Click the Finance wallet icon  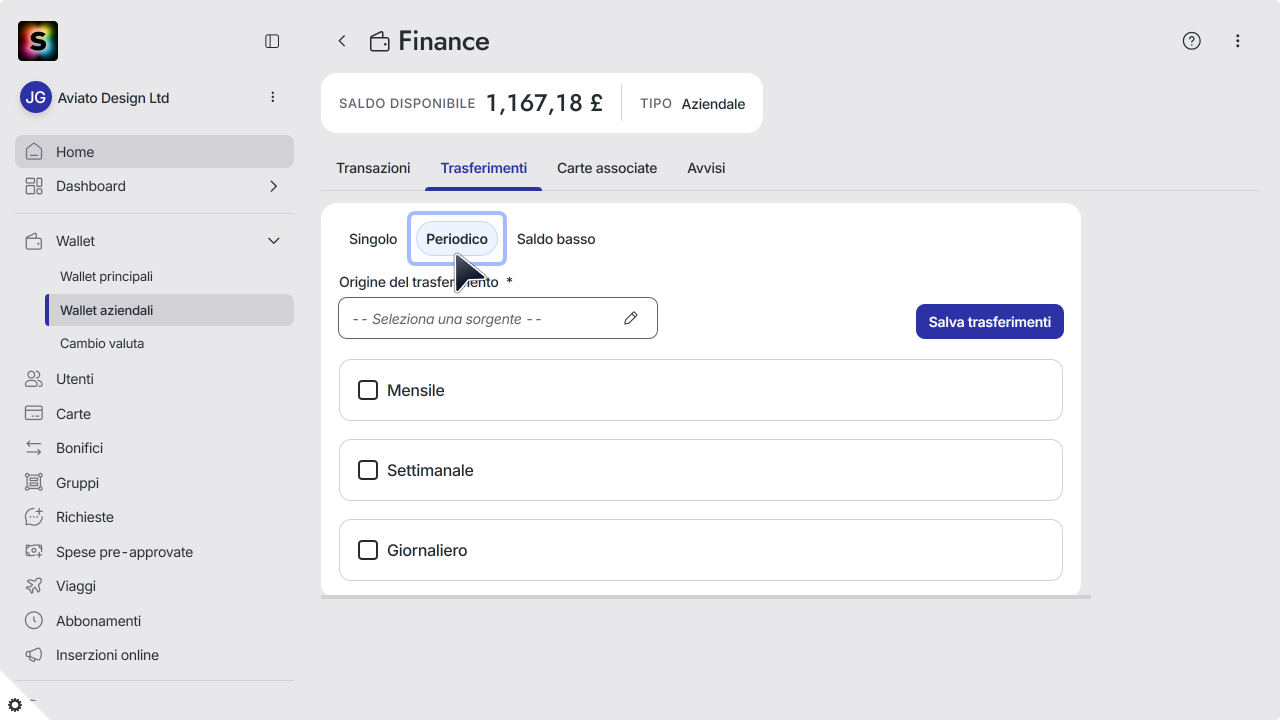(379, 41)
